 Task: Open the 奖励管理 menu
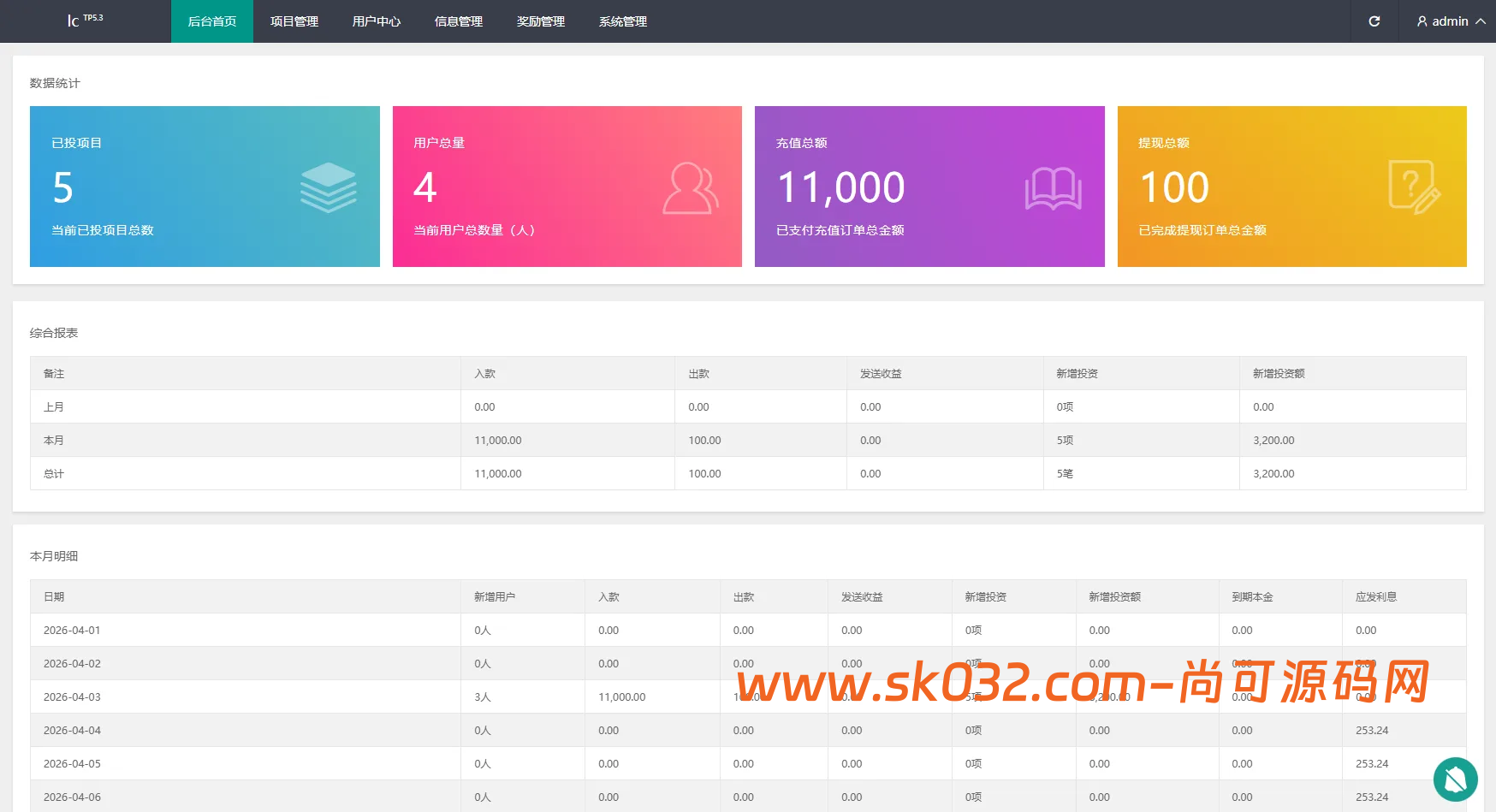541,21
